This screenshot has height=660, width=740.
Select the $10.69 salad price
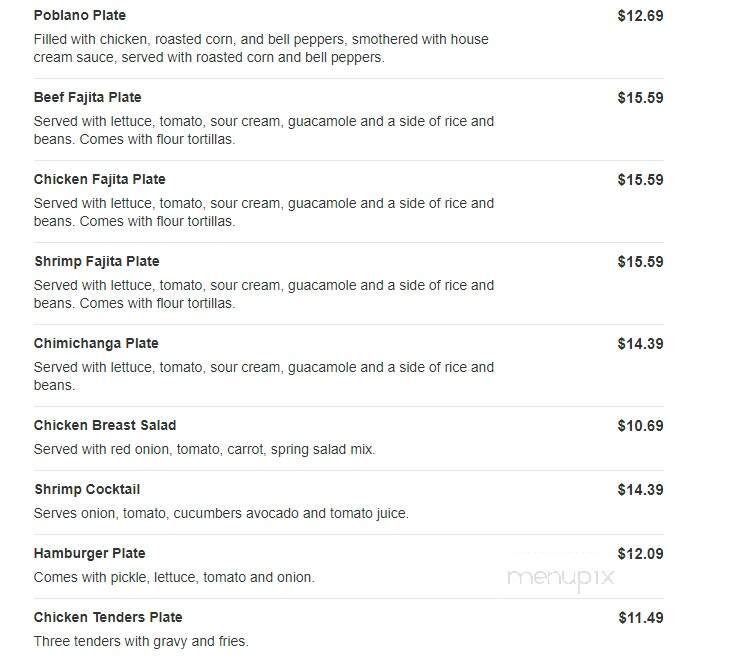[640, 426]
